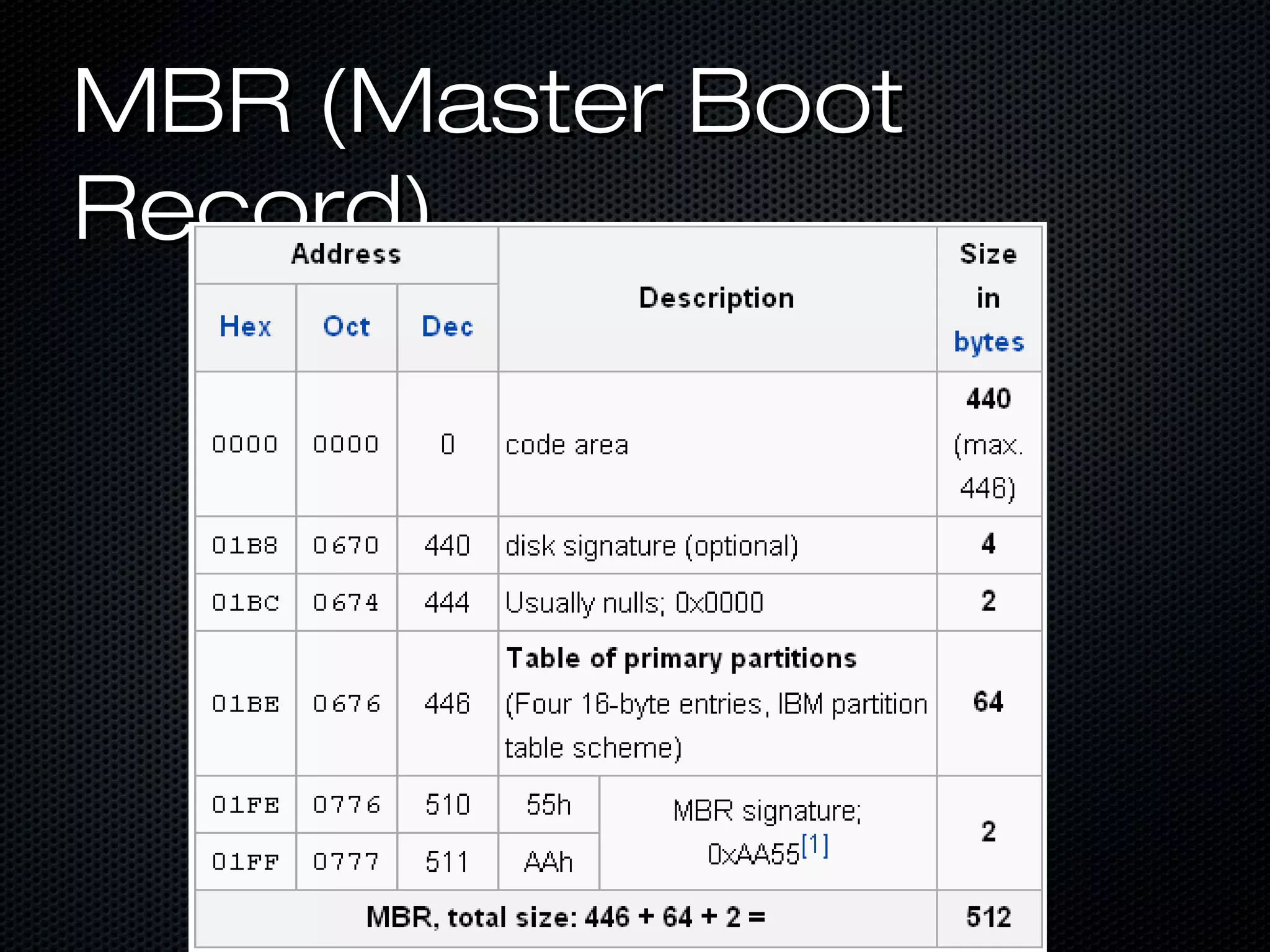Click the hex address 01B8
This screenshot has height=952, width=1270.
pyautogui.click(x=245, y=545)
